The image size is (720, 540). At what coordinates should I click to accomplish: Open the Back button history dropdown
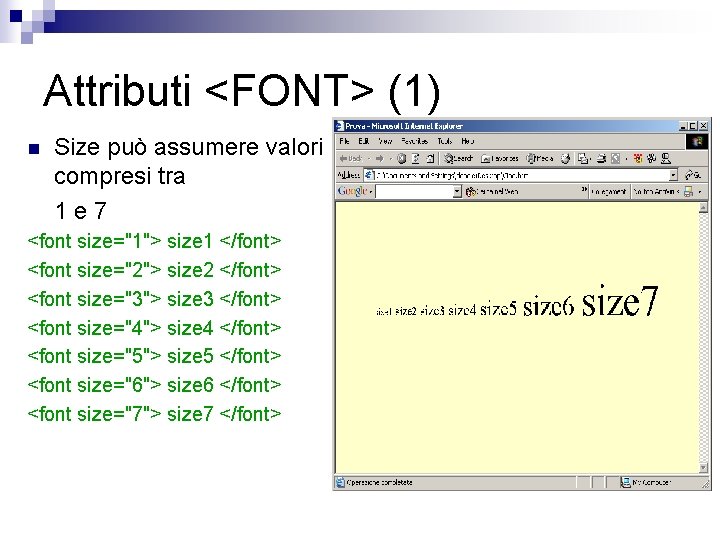click(x=369, y=159)
